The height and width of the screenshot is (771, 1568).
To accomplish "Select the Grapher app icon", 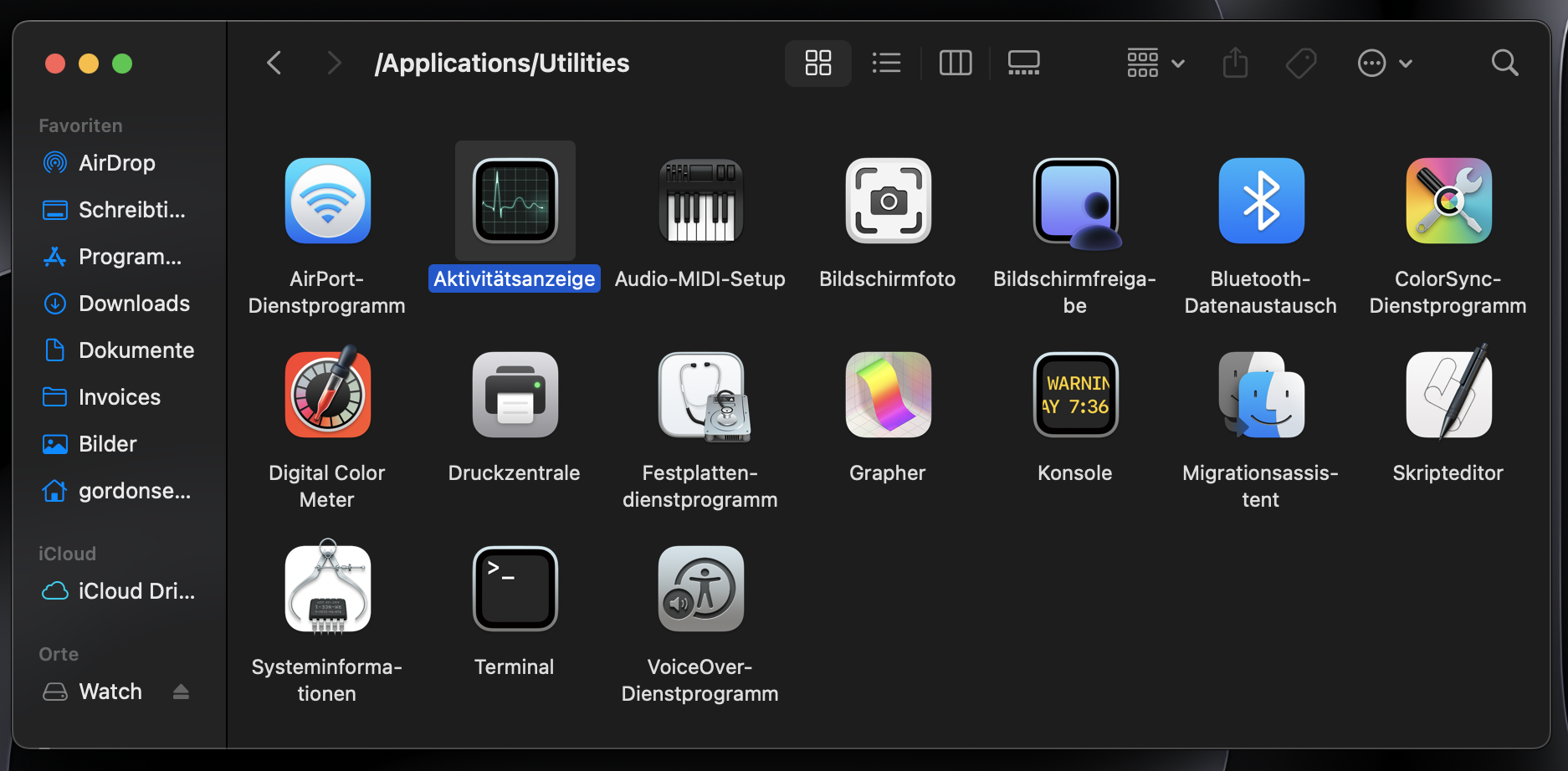I will pos(887,395).
